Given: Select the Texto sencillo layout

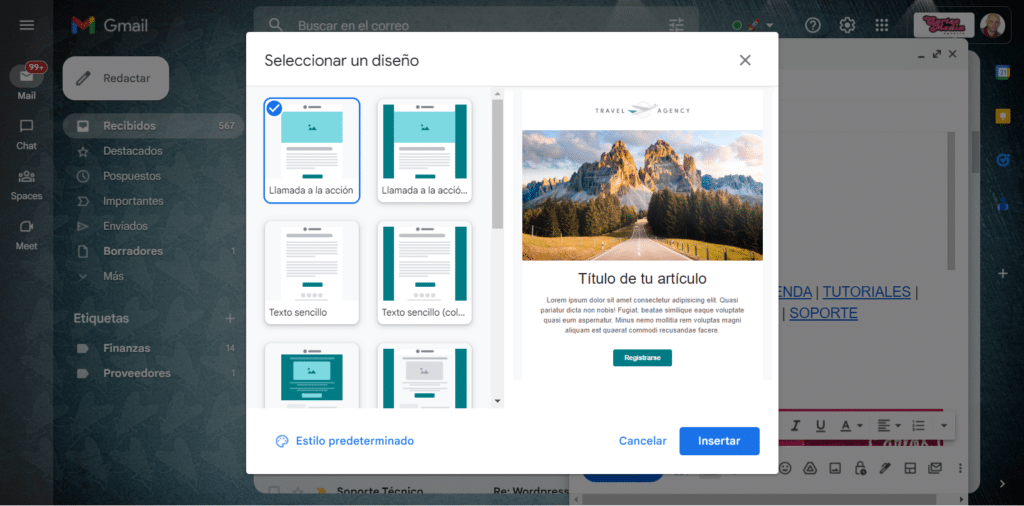Looking at the screenshot, I should [x=312, y=272].
